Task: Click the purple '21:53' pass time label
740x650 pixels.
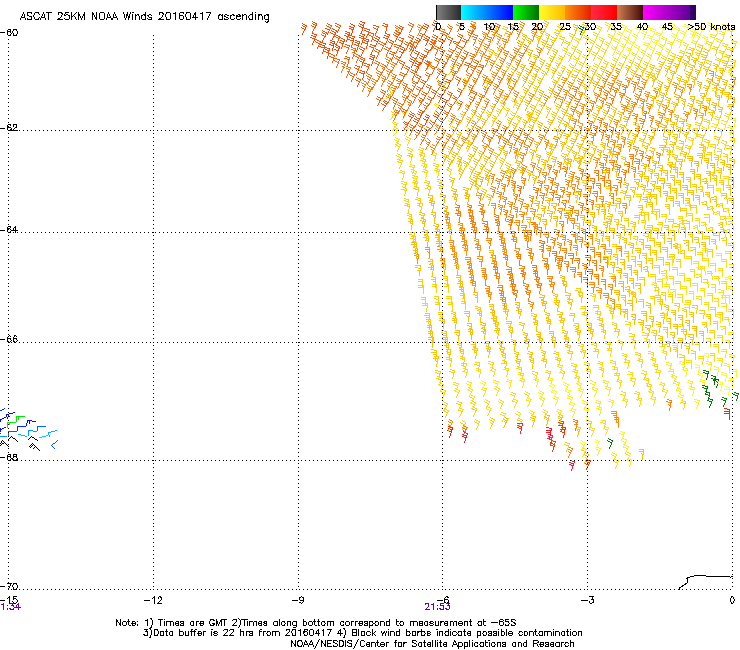Action: pos(437,607)
